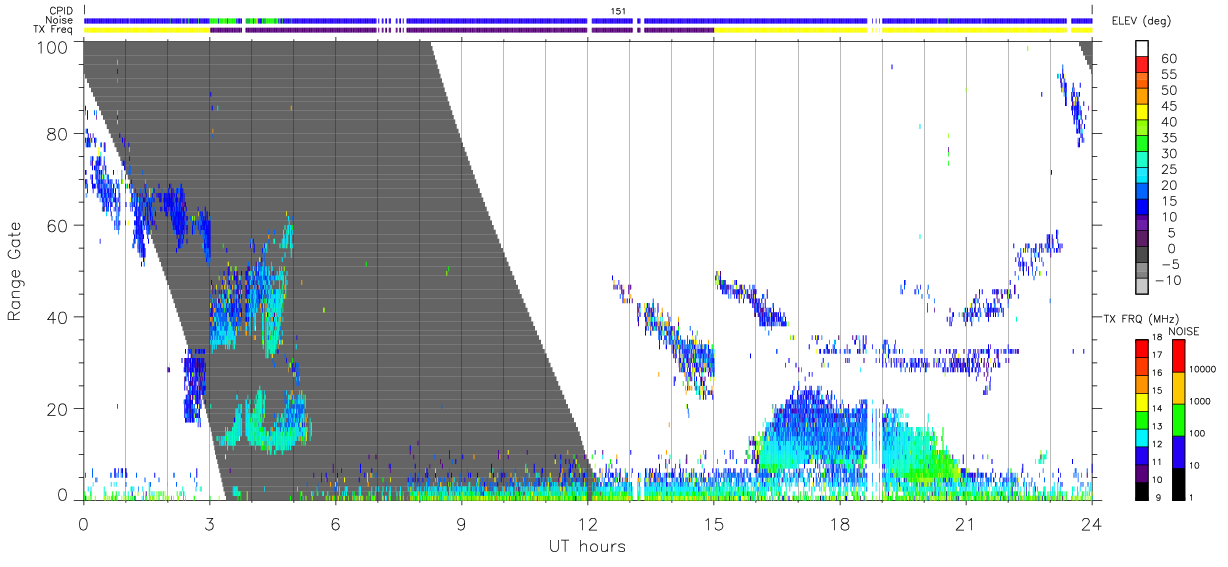Pick the cyan 20-25 degree elevation swatch

coord(1142,176)
